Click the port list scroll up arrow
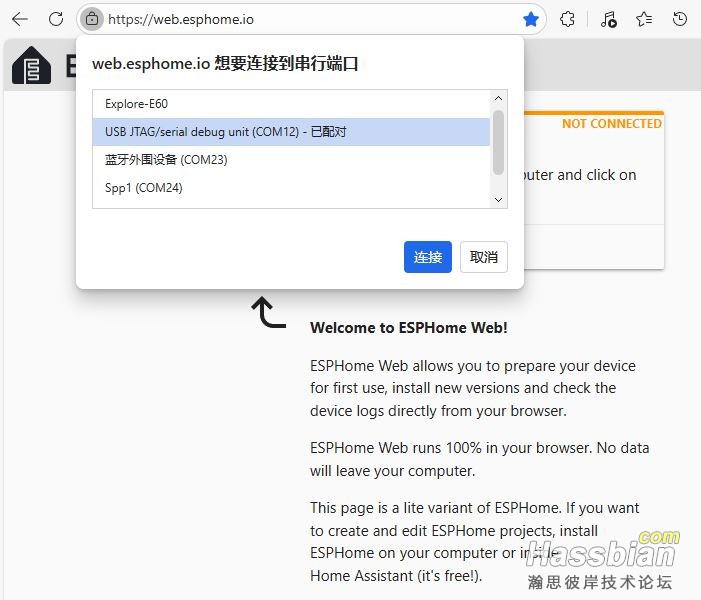Viewport: 701px width, 600px height. pyautogui.click(x=498, y=98)
